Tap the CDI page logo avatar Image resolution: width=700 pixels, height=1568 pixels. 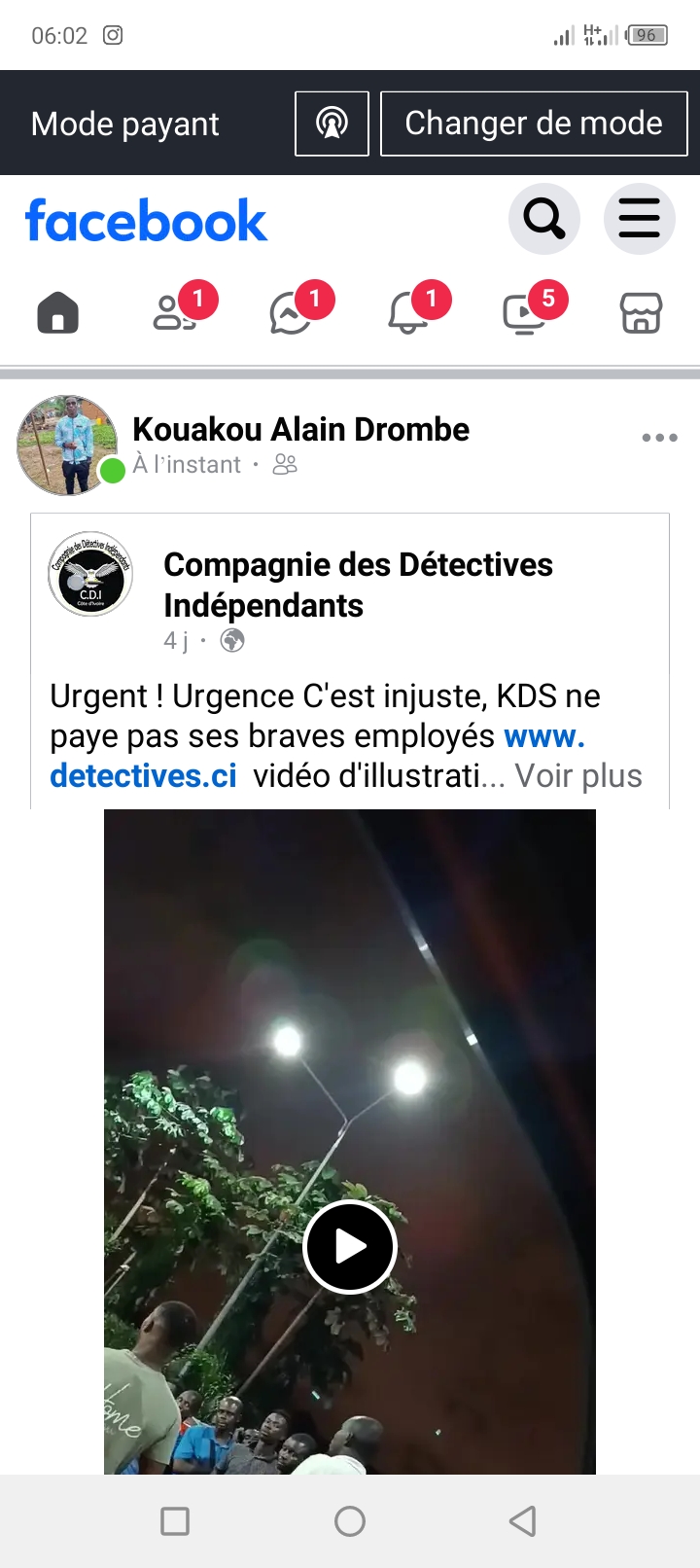90,574
